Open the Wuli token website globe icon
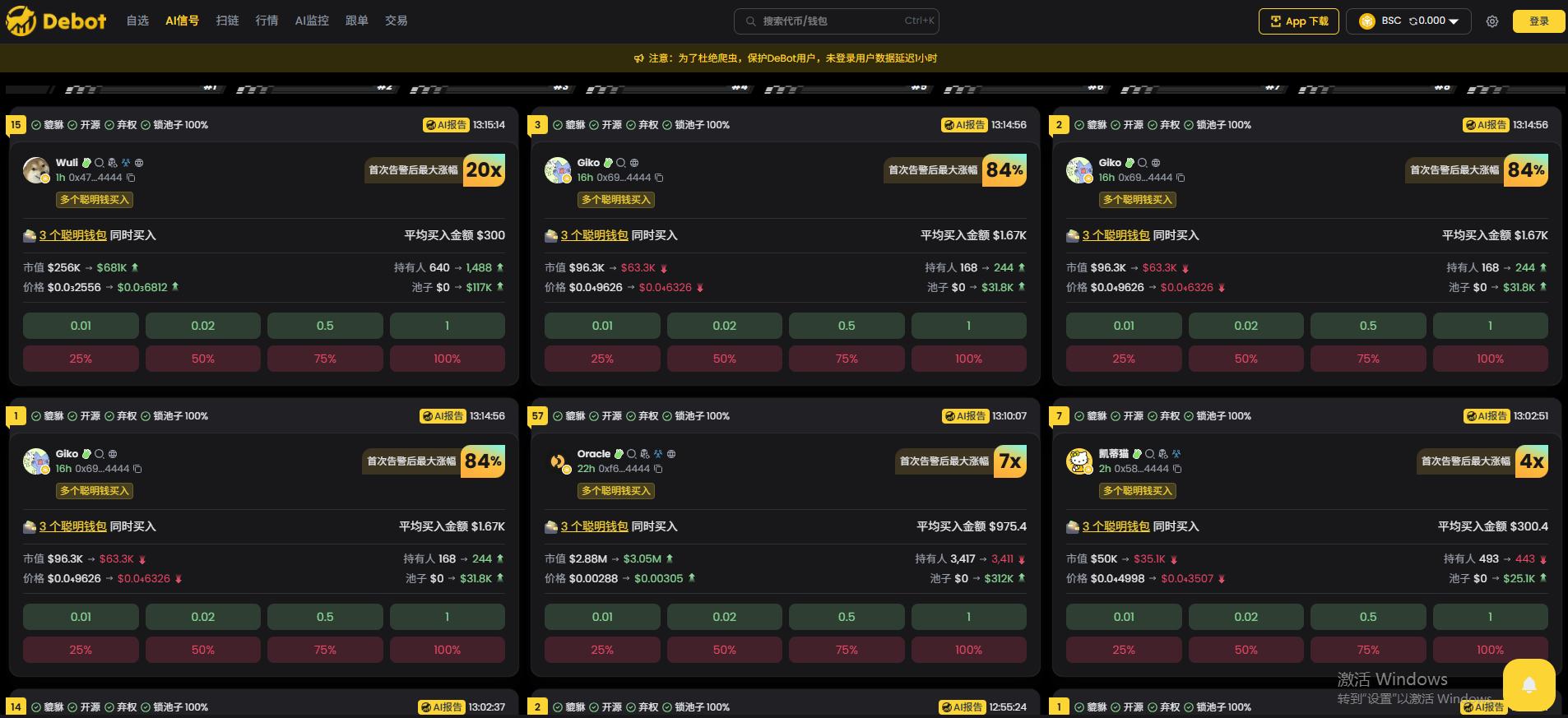The image size is (1568, 718). pyautogui.click(x=139, y=163)
